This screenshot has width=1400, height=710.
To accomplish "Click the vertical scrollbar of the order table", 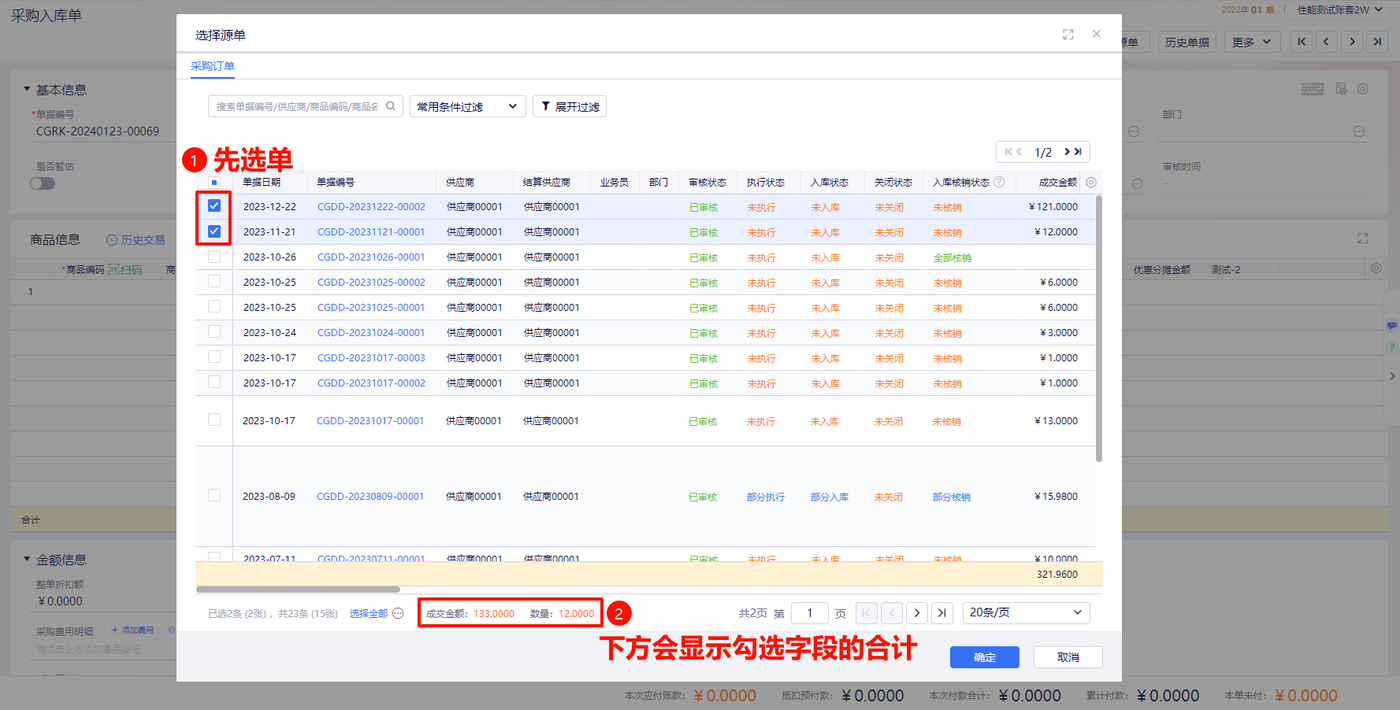I will [x=1099, y=328].
